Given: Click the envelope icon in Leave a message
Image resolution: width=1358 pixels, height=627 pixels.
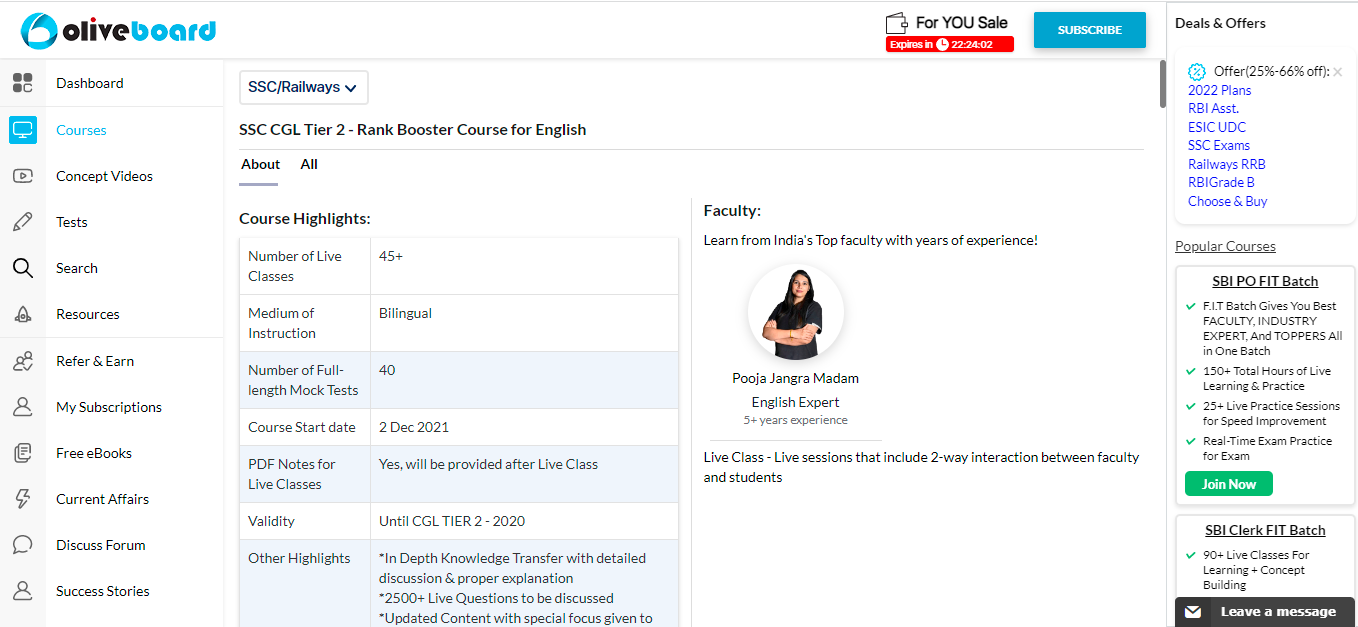Looking at the screenshot, I should pyautogui.click(x=1193, y=612).
